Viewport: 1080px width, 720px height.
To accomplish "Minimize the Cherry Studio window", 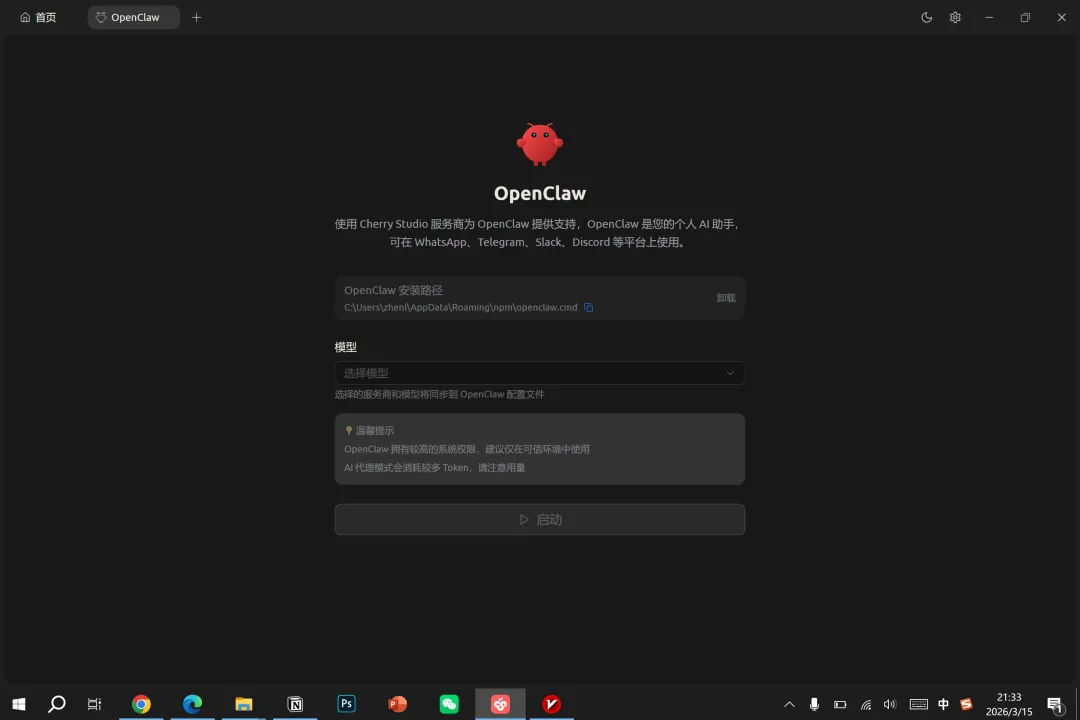I will pyautogui.click(x=988, y=17).
